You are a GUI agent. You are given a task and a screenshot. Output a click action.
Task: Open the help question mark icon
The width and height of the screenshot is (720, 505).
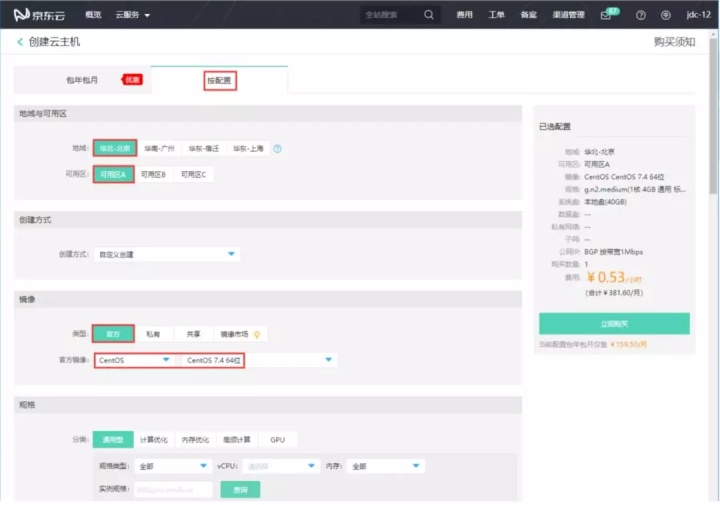(x=641, y=15)
